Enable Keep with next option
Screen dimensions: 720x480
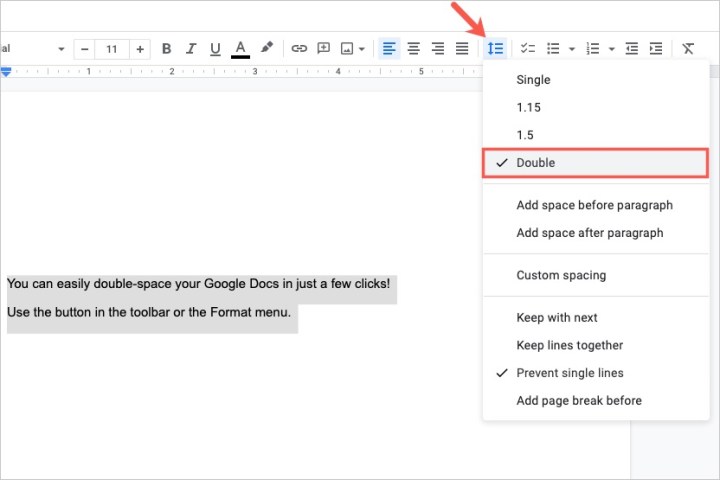coord(556,318)
